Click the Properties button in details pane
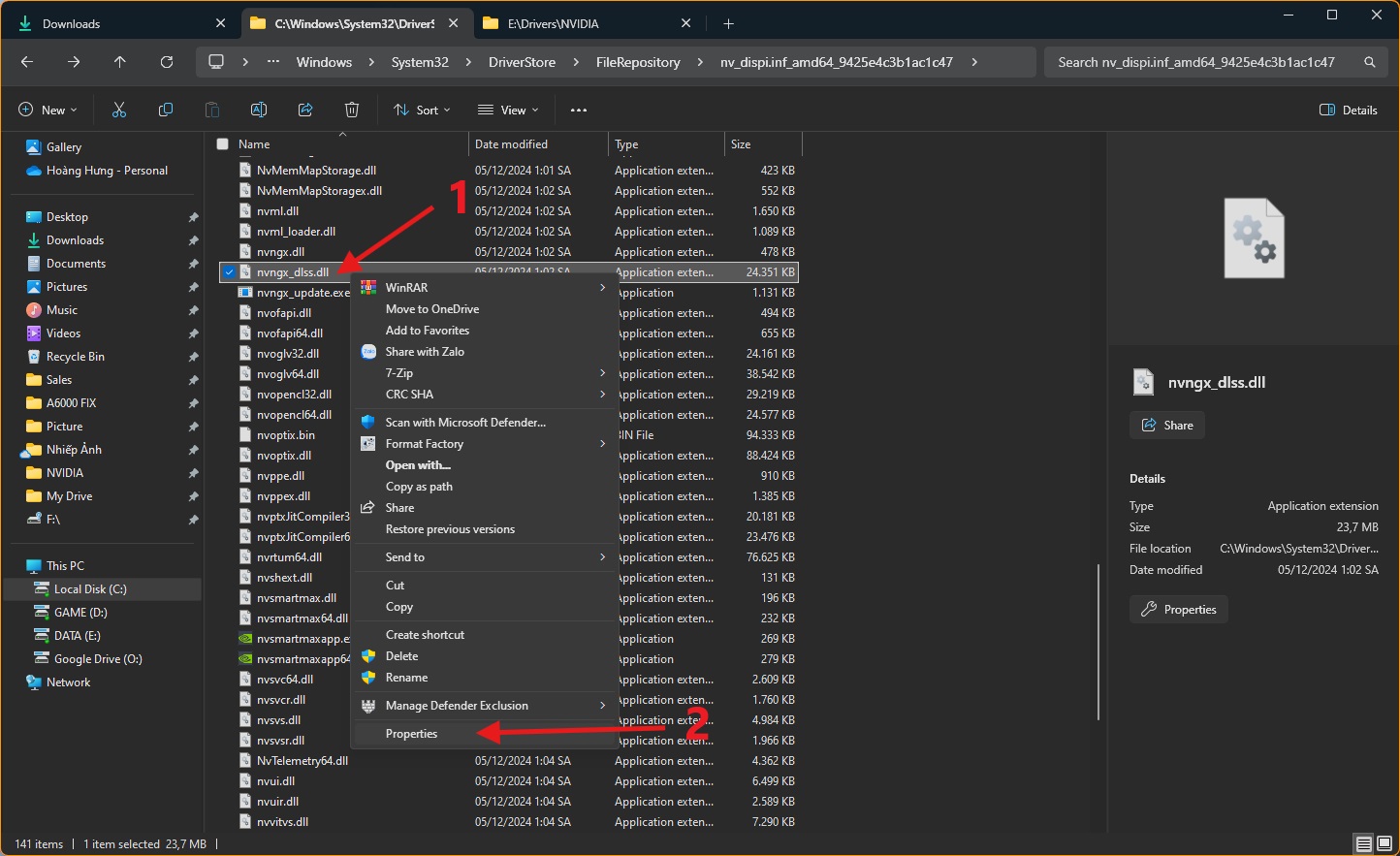The image size is (1400, 856). tap(1179, 610)
